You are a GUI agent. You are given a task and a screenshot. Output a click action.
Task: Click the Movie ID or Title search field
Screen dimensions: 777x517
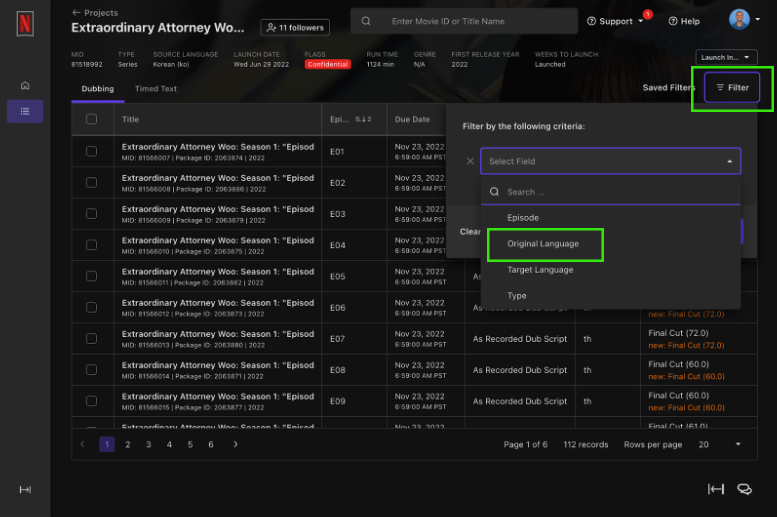coord(464,21)
